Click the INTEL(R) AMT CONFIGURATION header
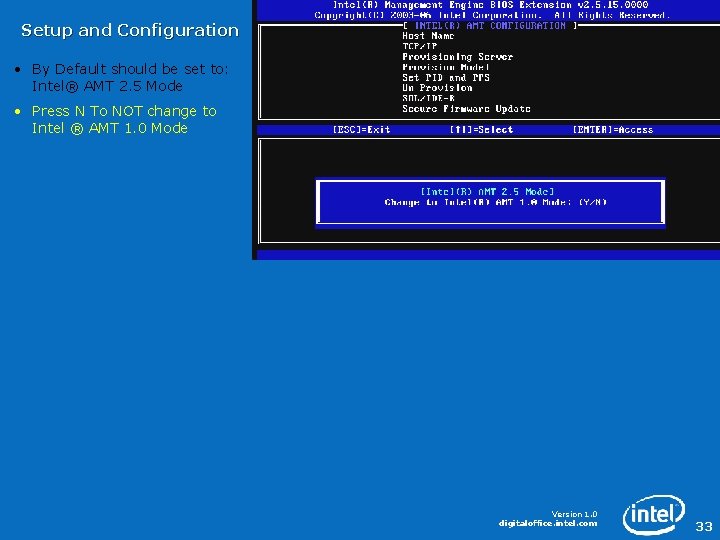The height and width of the screenshot is (540, 720). [x=490, y=26]
